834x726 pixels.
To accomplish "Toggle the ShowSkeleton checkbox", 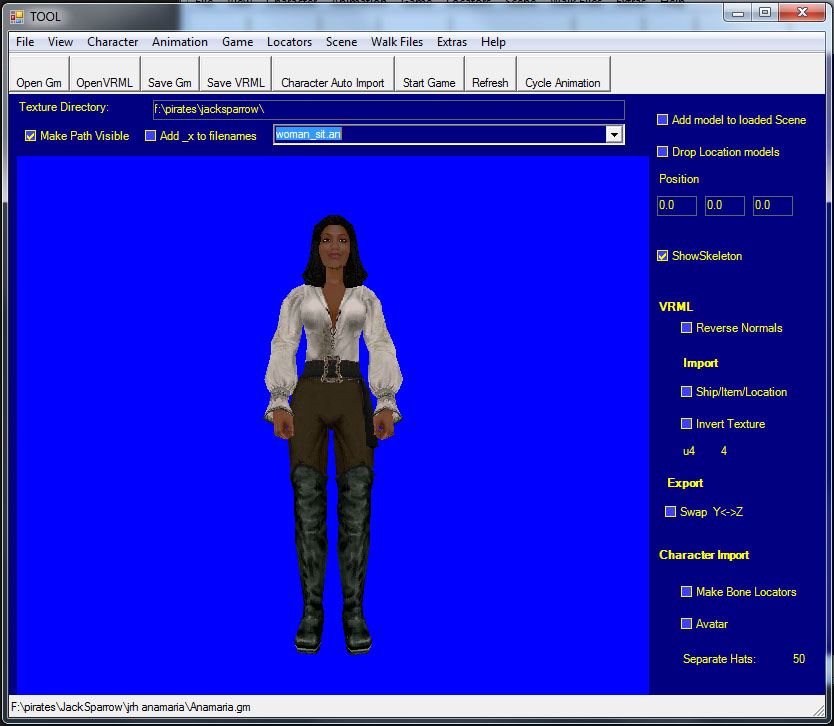I will [662, 256].
